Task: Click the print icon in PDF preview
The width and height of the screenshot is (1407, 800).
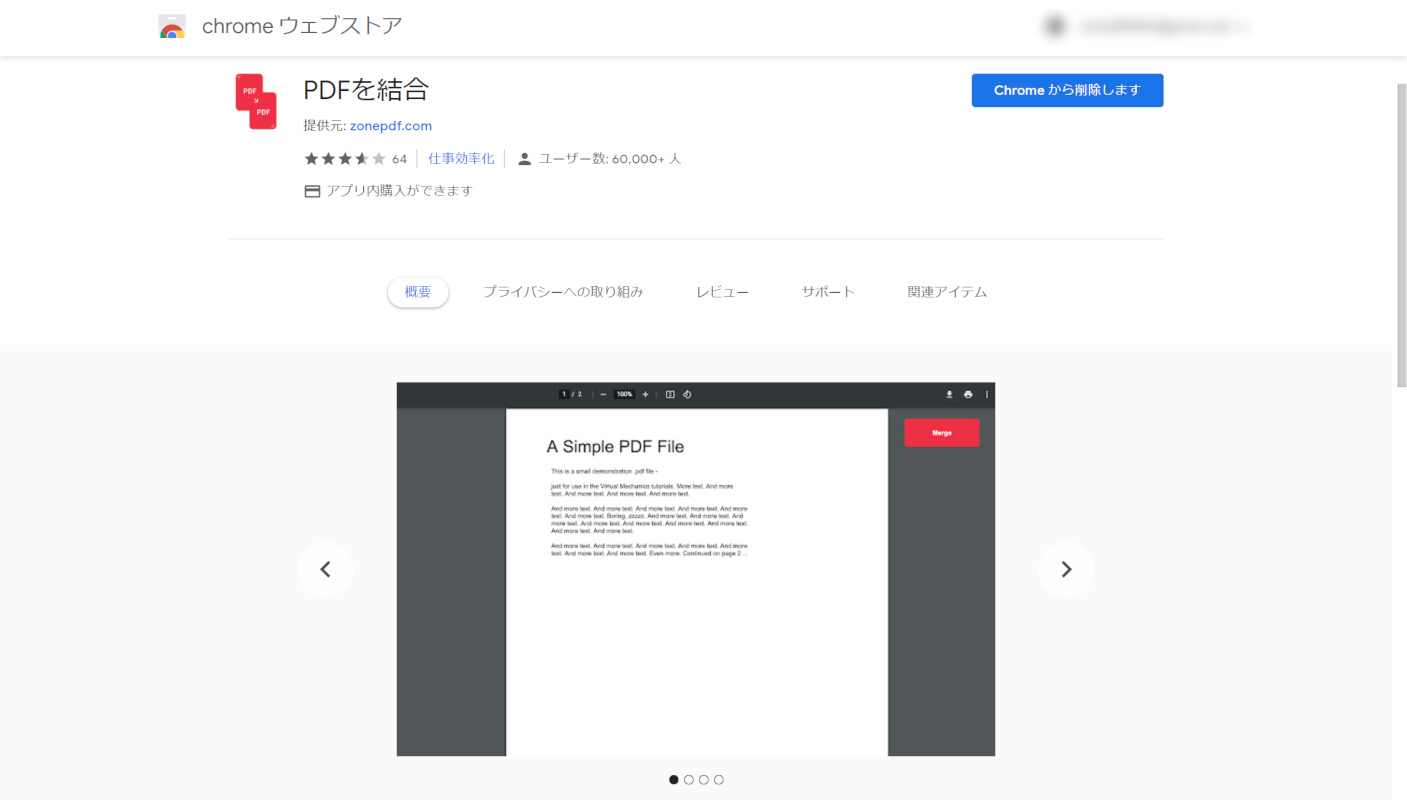Action: coord(968,394)
